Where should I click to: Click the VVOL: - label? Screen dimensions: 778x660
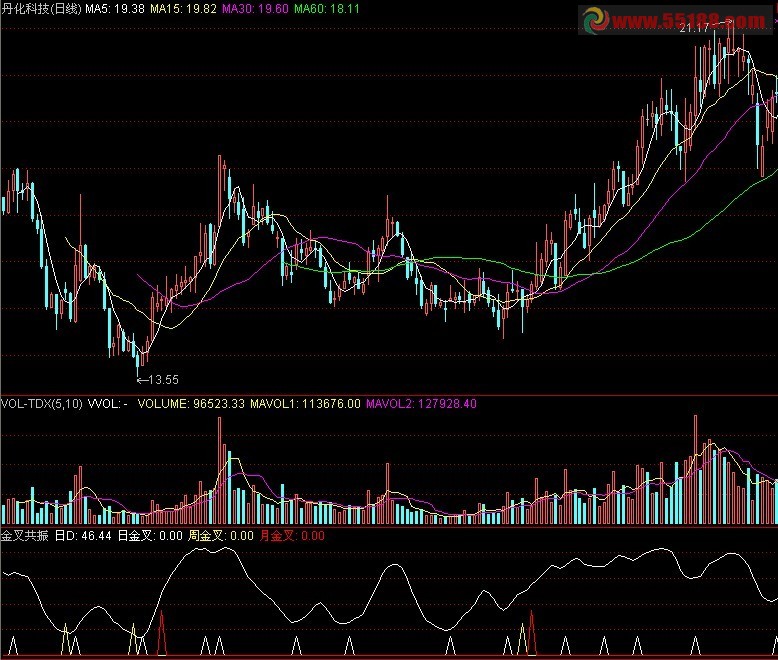[108, 403]
